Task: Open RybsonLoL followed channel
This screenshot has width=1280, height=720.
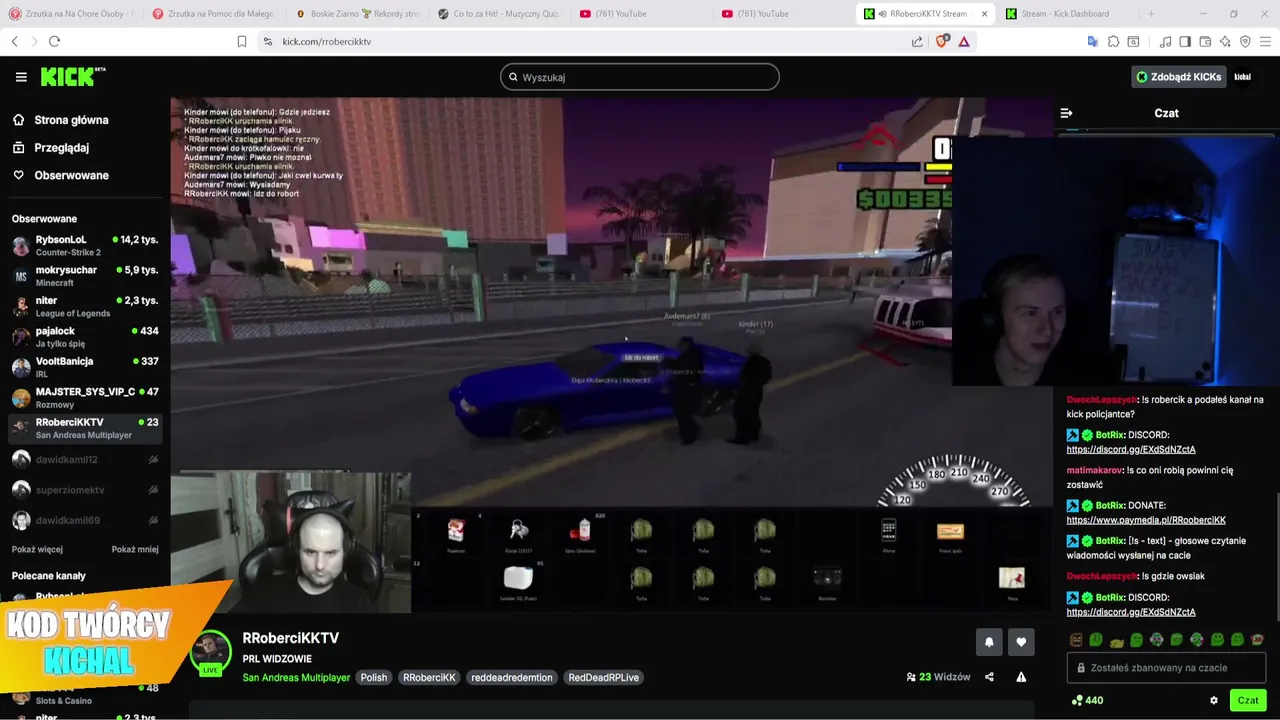Action: tap(85, 245)
